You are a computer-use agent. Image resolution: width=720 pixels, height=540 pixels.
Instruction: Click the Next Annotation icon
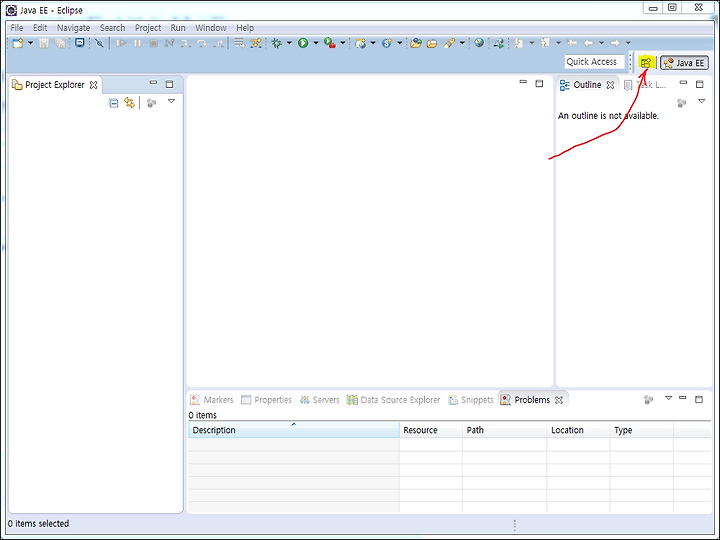pos(519,43)
